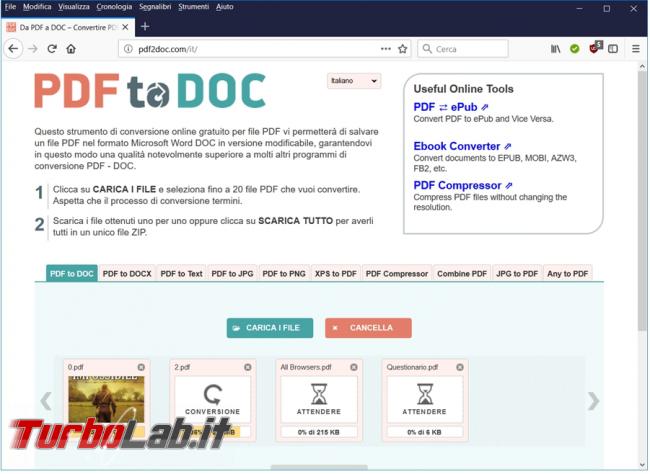The width and height of the screenshot is (650, 474).
Task: Open a new tab with the plus icon
Action: point(145,27)
